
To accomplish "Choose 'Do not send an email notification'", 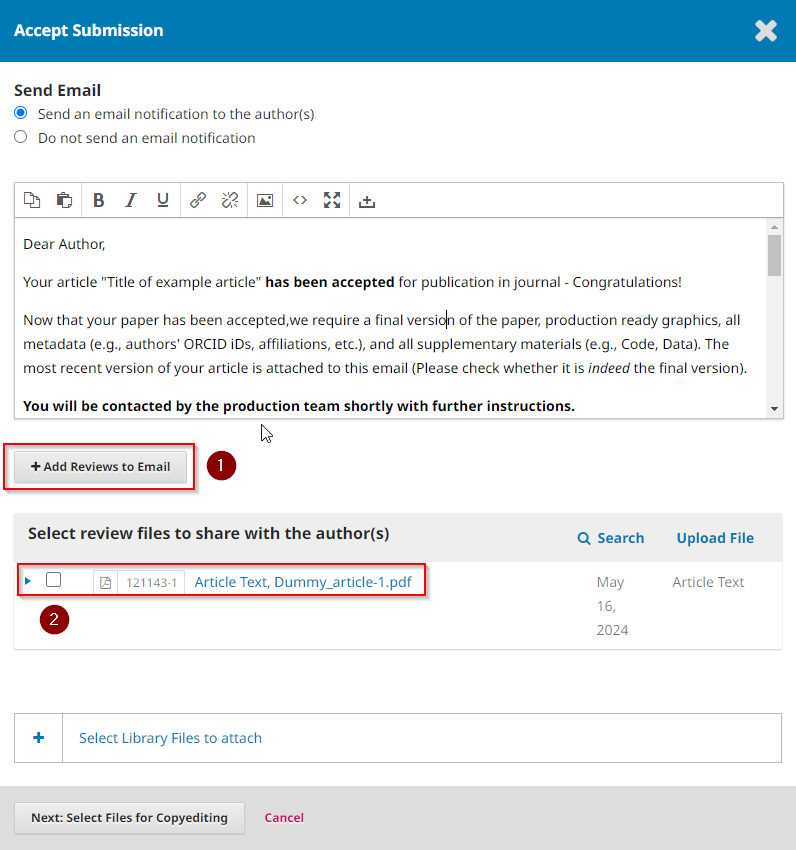I will point(21,138).
